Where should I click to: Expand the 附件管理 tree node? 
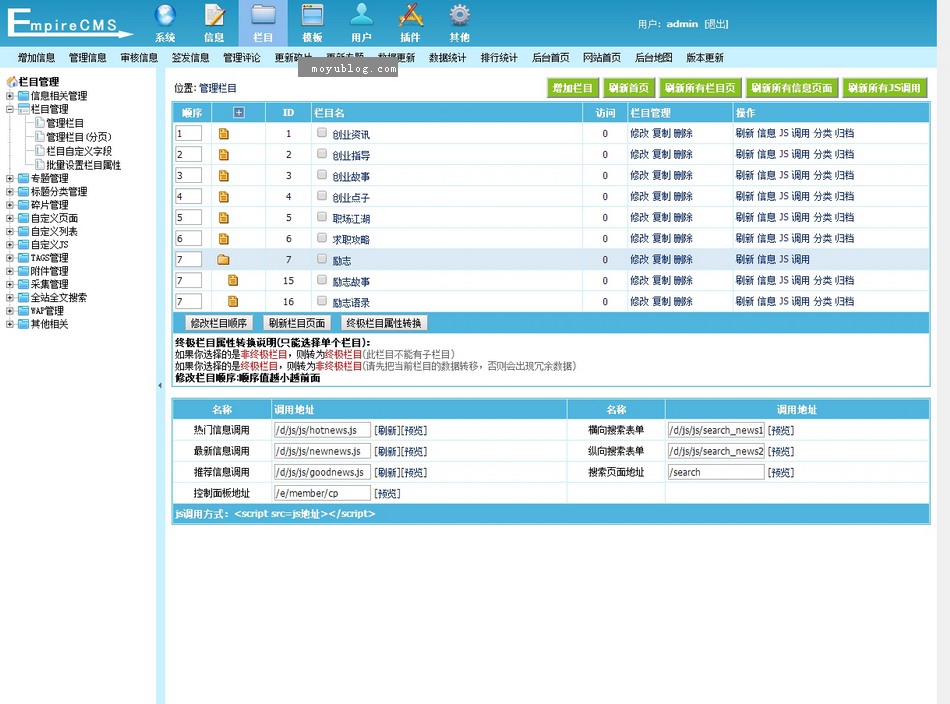[10, 271]
